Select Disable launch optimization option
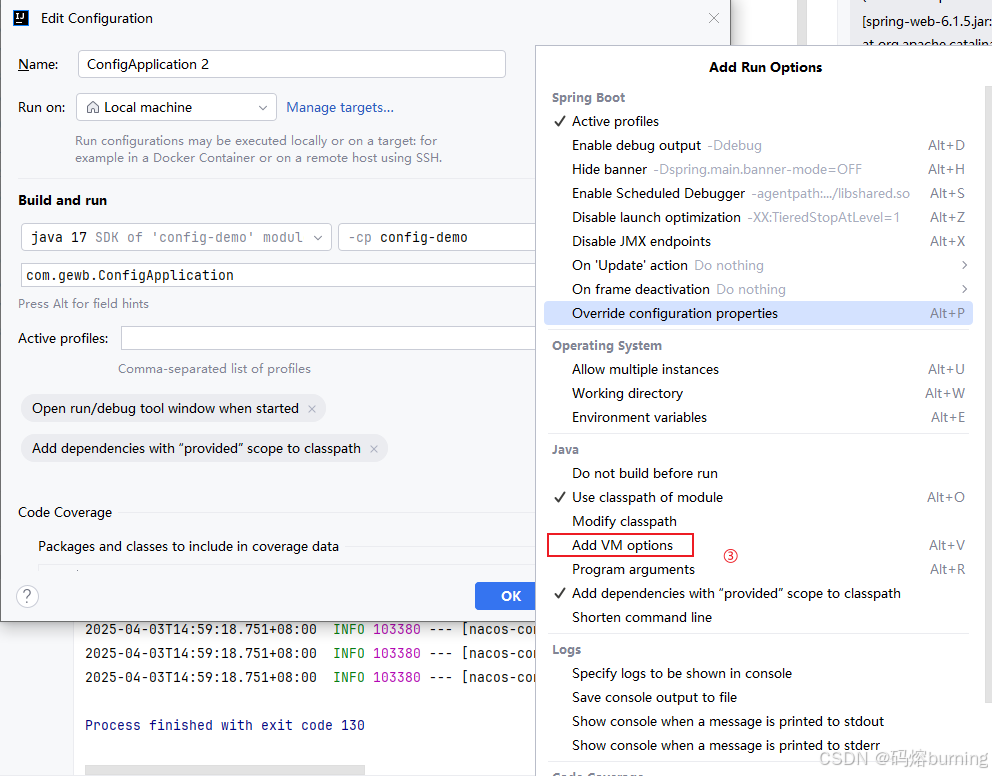The image size is (992, 776). pos(758,218)
